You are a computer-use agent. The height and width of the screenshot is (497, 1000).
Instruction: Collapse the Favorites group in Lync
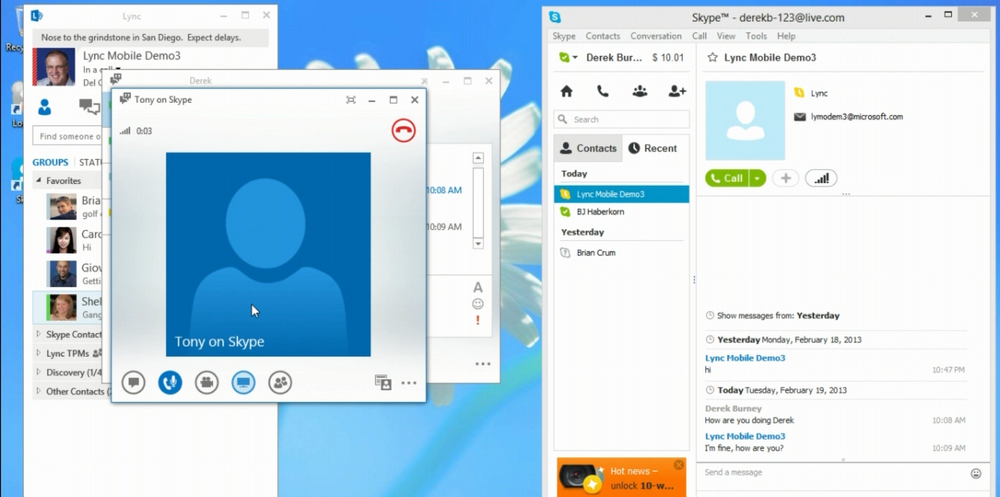(x=38, y=181)
